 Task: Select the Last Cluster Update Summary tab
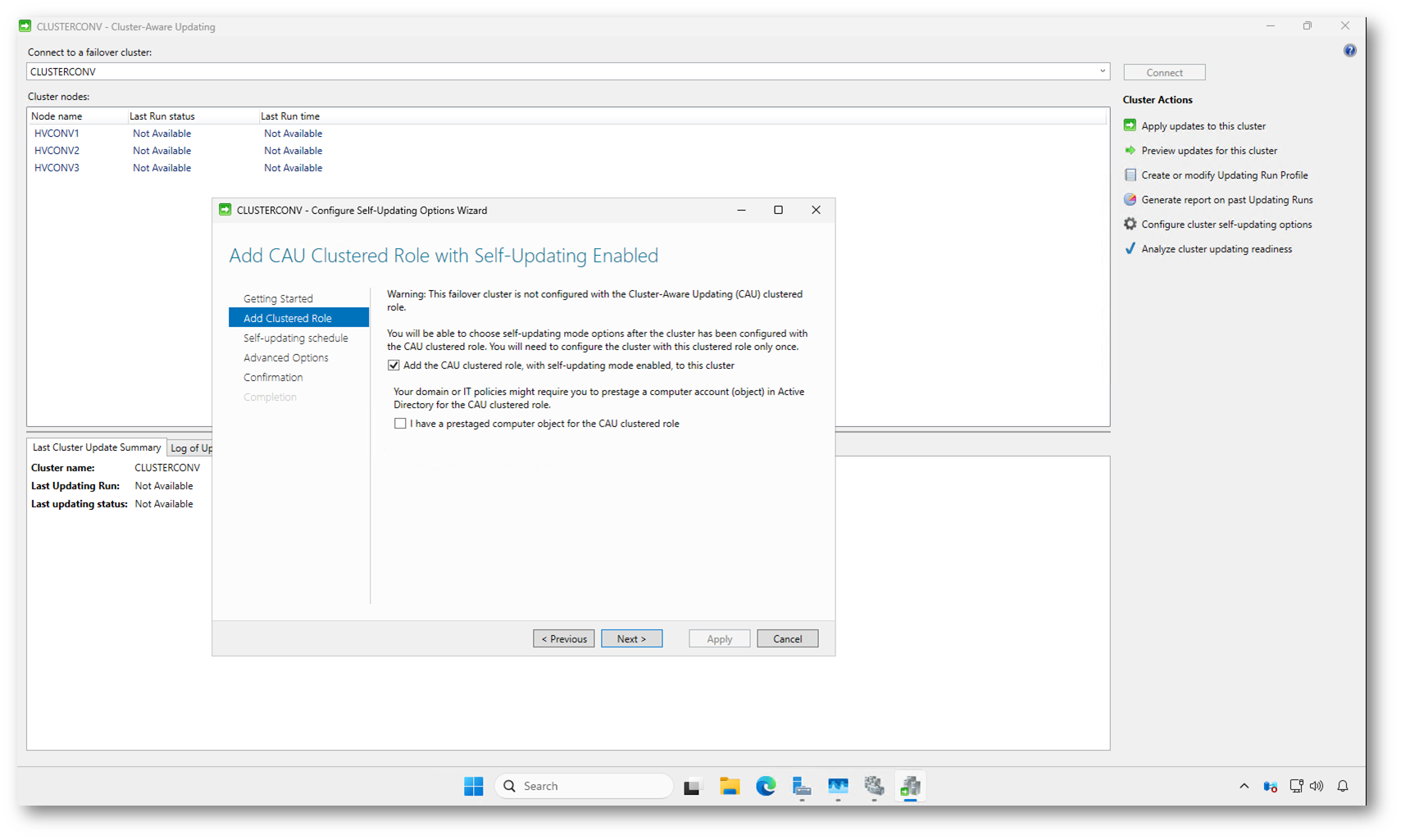coord(97,447)
